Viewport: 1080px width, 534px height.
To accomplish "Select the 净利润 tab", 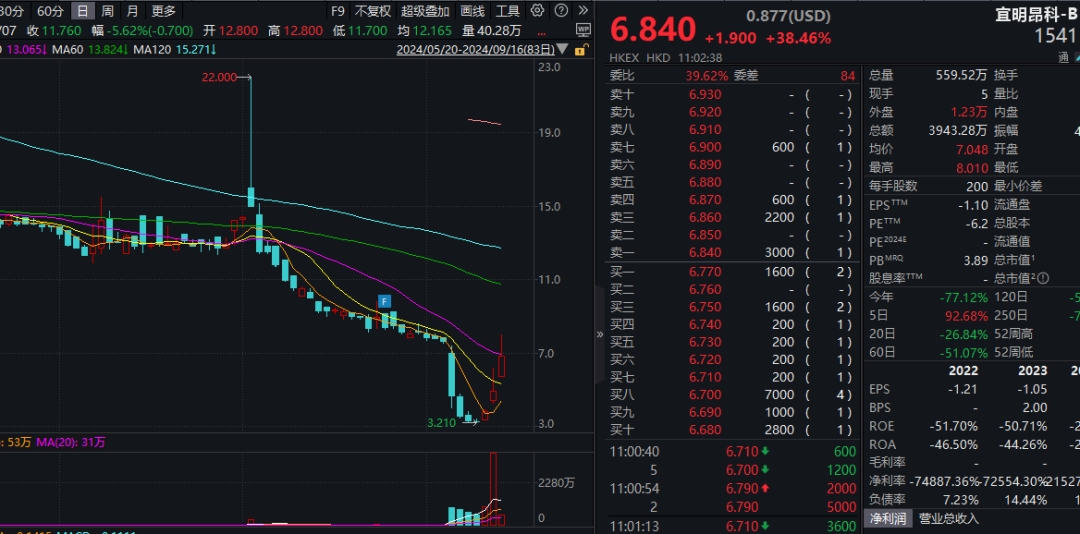I will tap(885, 518).
